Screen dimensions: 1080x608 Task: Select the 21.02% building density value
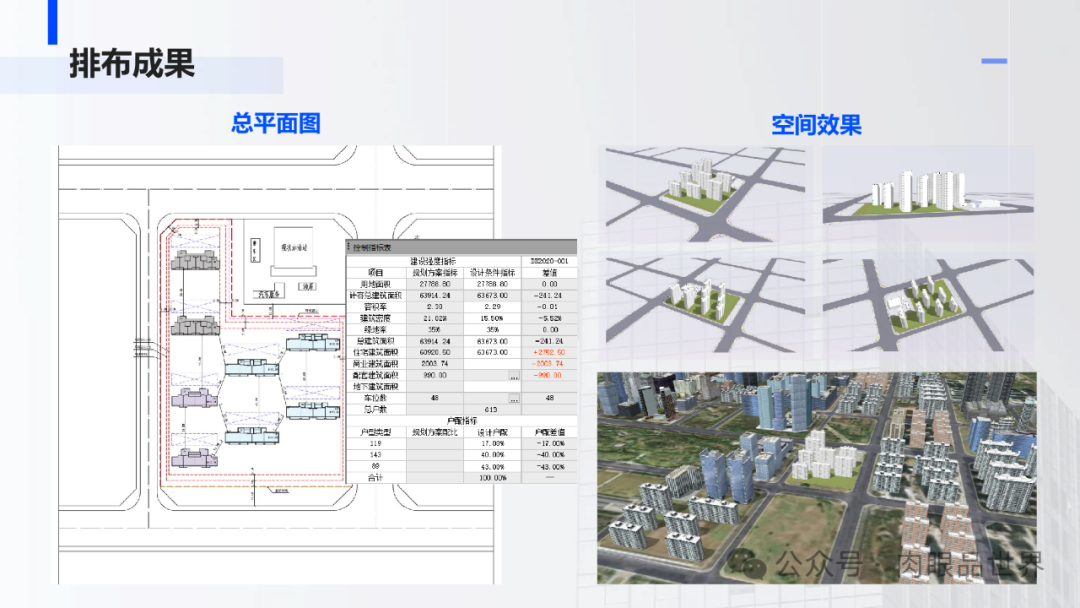point(435,318)
